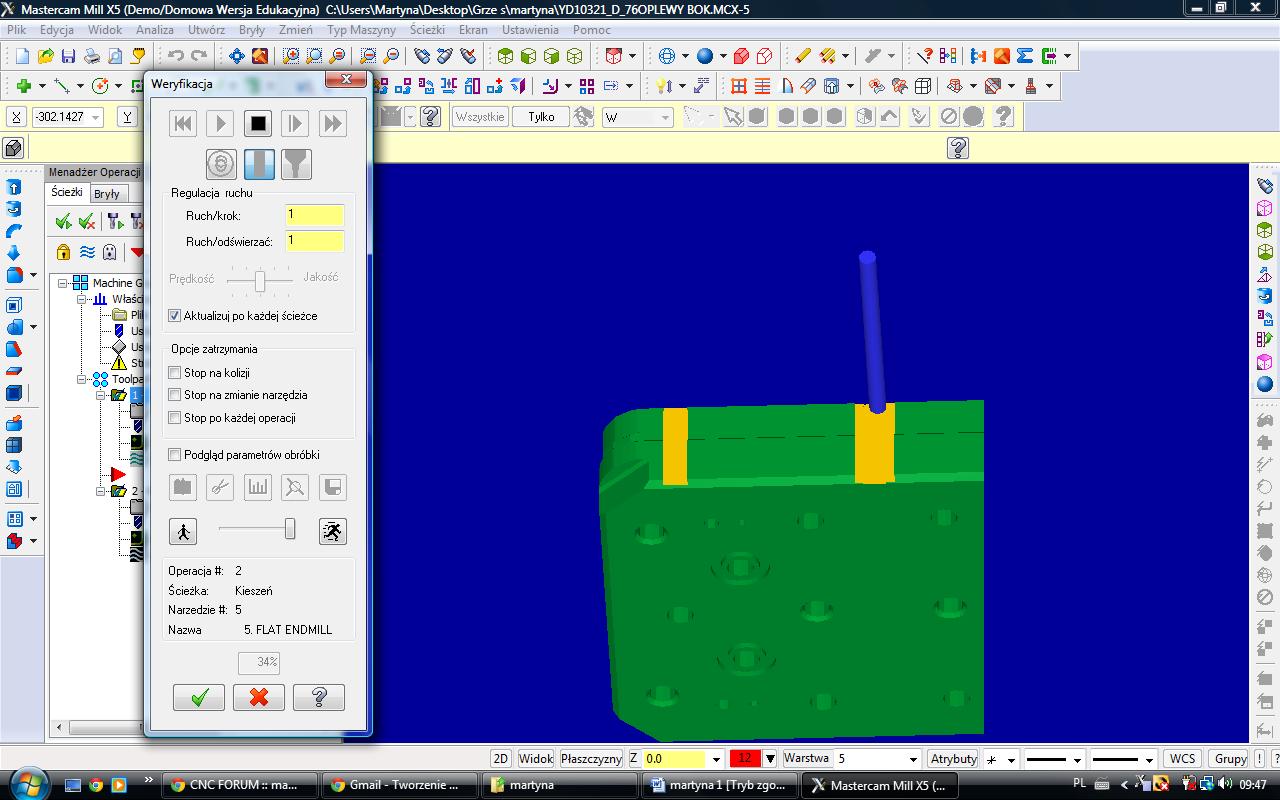Click the walking man slow mode icon

coord(183,531)
